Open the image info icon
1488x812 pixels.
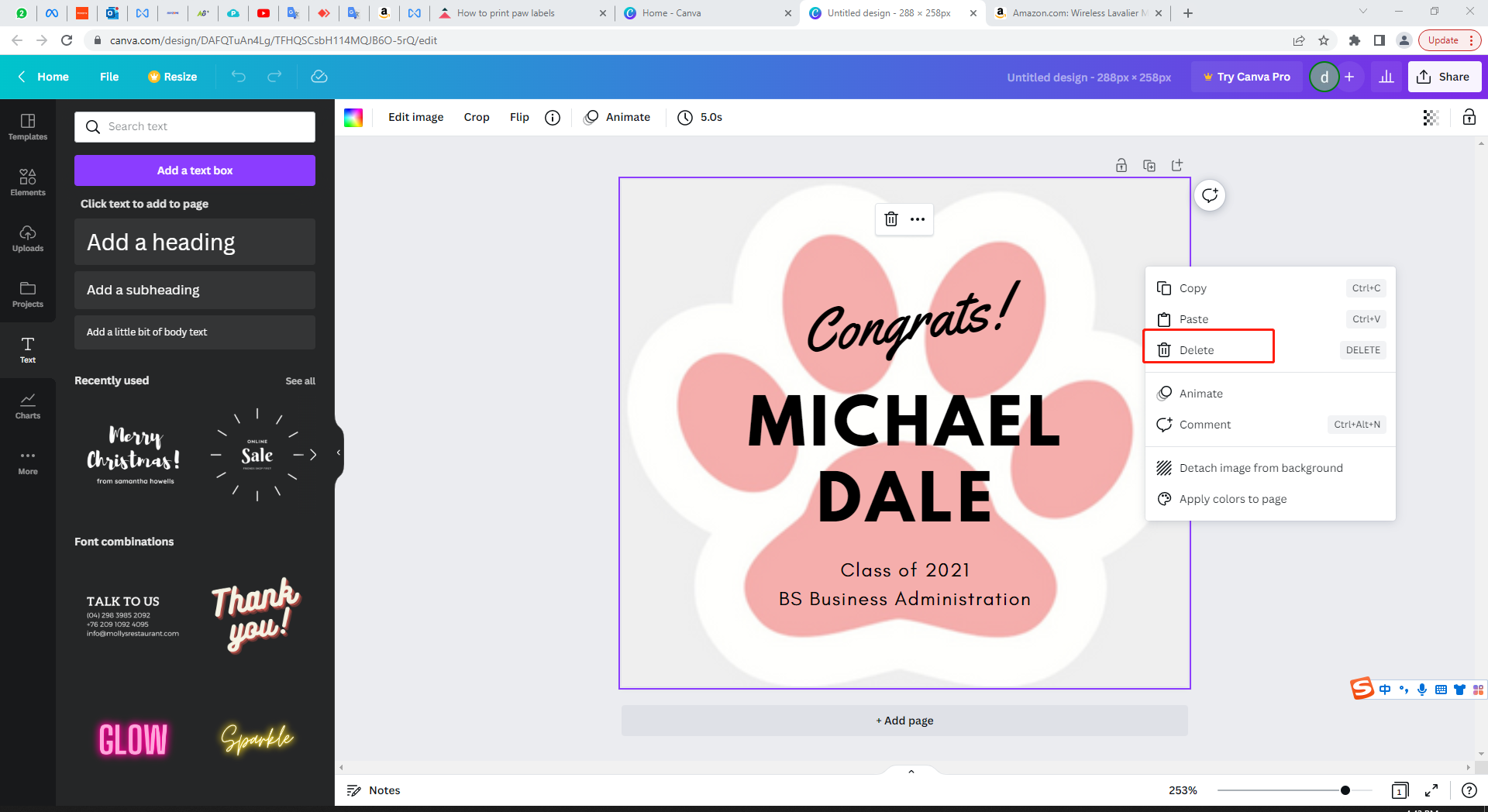[x=553, y=118]
